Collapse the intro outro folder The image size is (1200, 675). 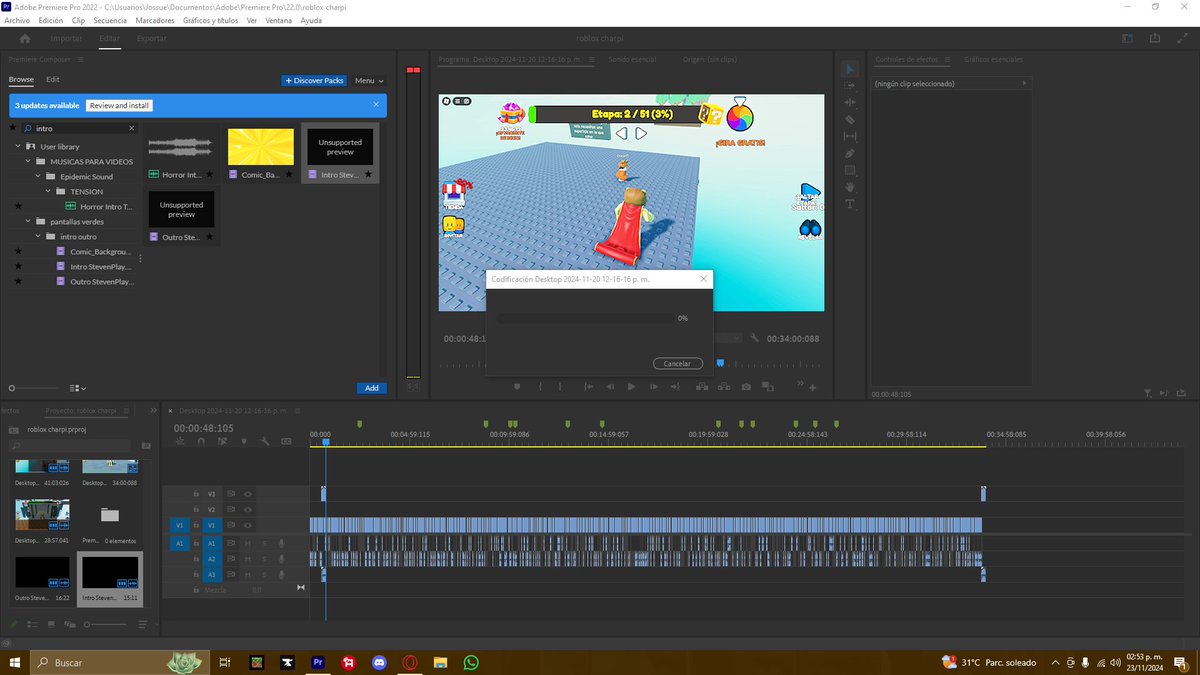pyautogui.click(x=37, y=236)
